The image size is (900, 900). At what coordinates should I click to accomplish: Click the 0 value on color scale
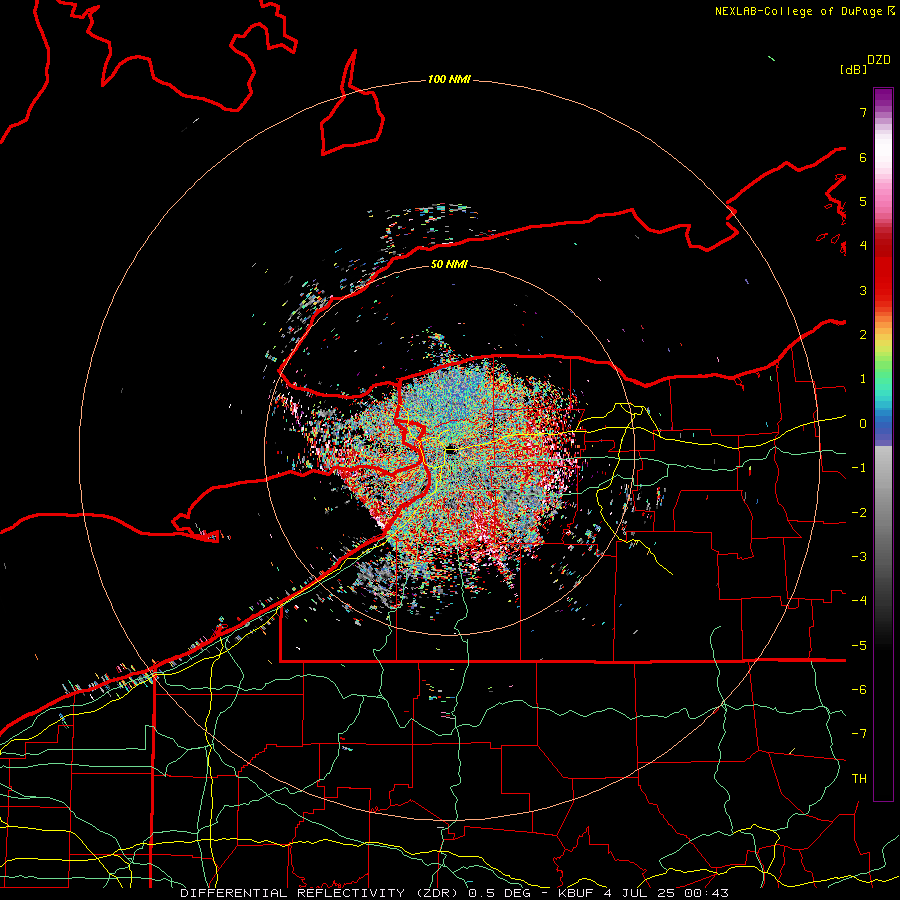pos(863,424)
